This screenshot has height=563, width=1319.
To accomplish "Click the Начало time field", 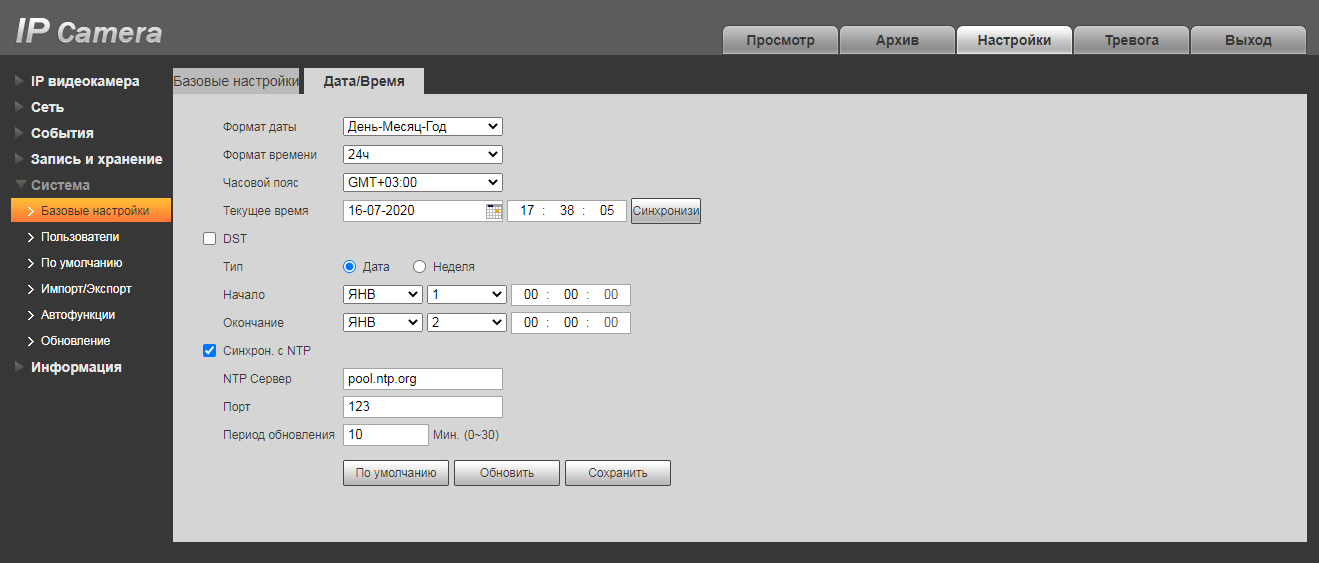I will (x=571, y=295).
